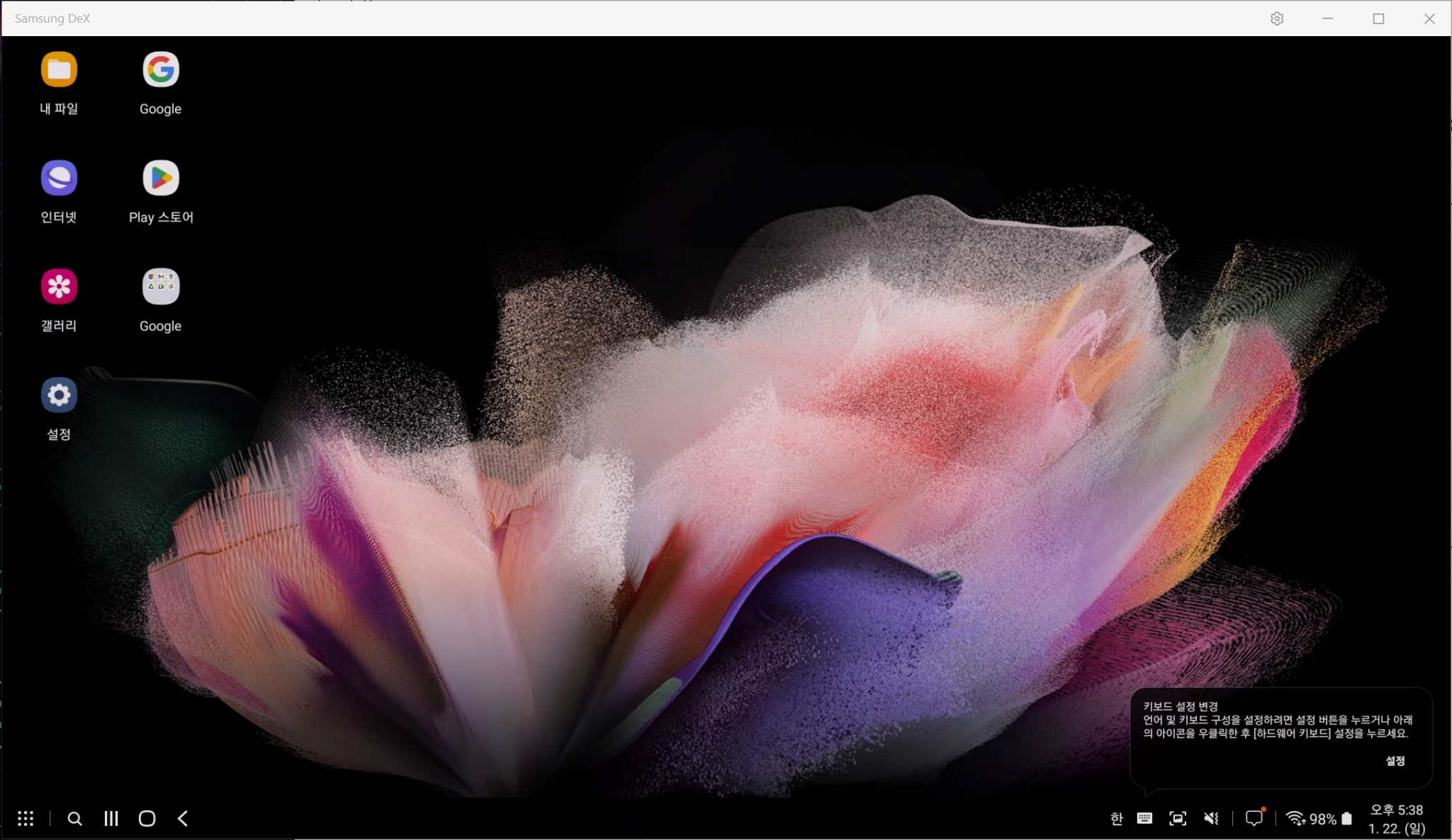Go back with the arrow button
The width and height of the screenshot is (1452, 840).
coord(183,819)
